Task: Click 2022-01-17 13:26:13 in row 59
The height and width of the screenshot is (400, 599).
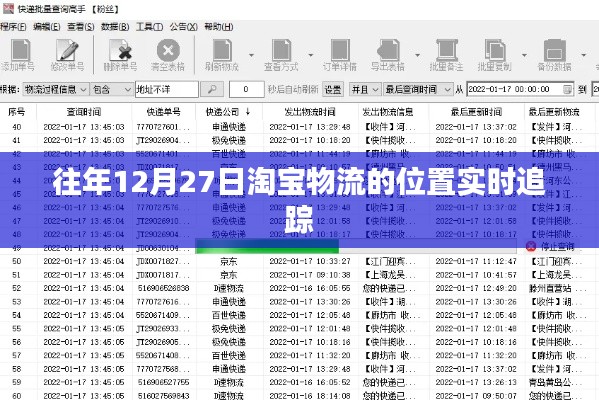Action: [476, 382]
